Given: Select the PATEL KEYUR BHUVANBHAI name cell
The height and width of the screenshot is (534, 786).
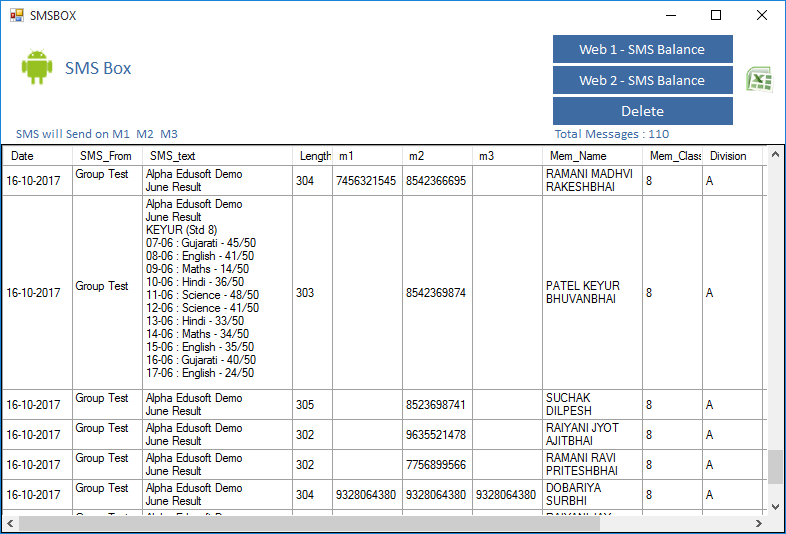Looking at the screenshot, I should click(591, 293).
